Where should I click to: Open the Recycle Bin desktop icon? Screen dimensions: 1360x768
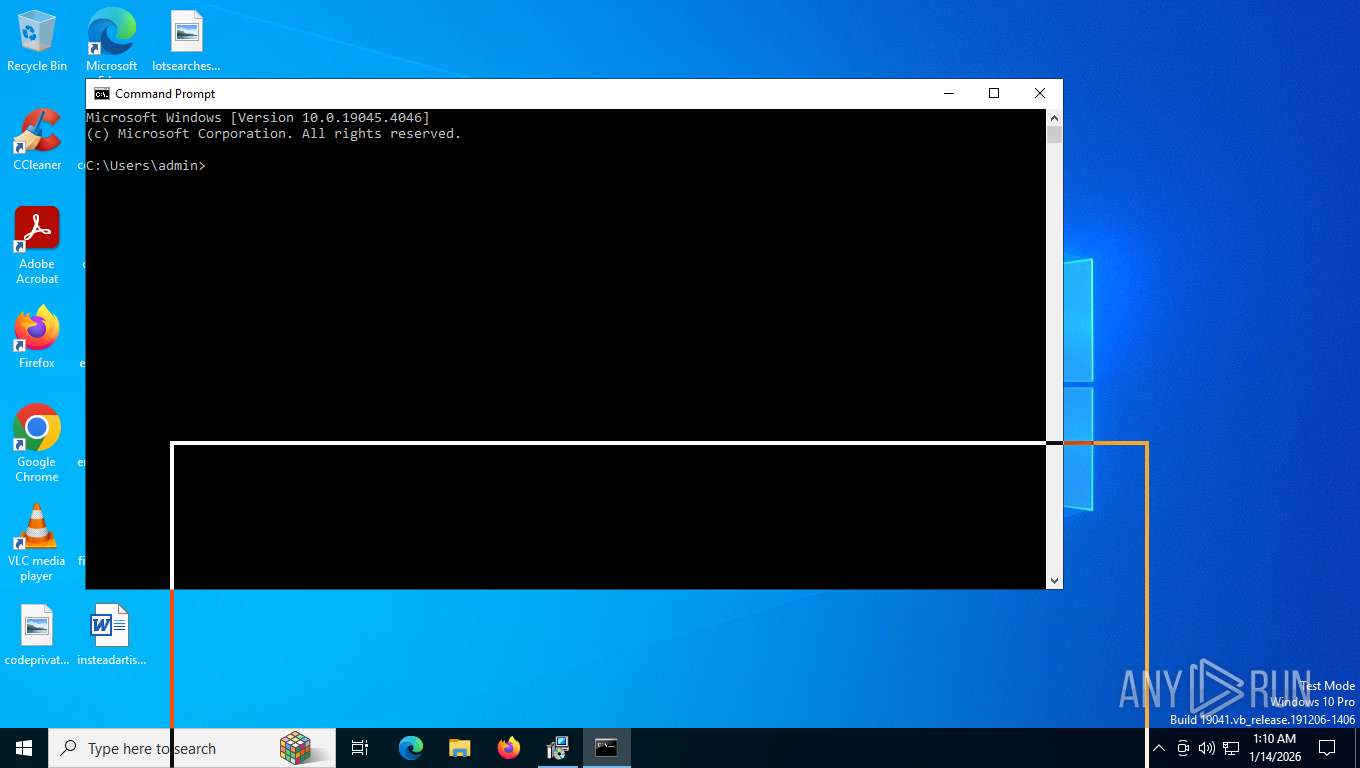tap(37, 41)
